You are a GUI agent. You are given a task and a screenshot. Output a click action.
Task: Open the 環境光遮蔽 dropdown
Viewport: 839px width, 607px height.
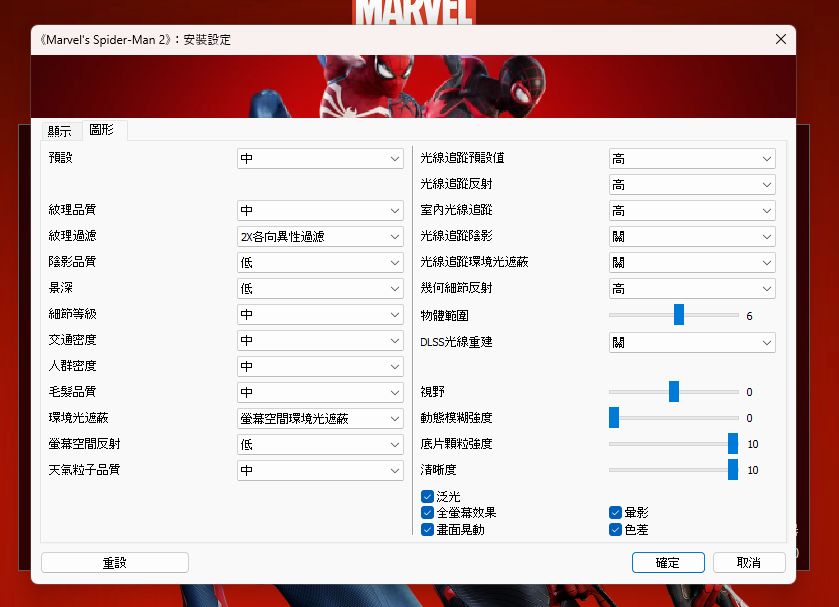(320, 419)
